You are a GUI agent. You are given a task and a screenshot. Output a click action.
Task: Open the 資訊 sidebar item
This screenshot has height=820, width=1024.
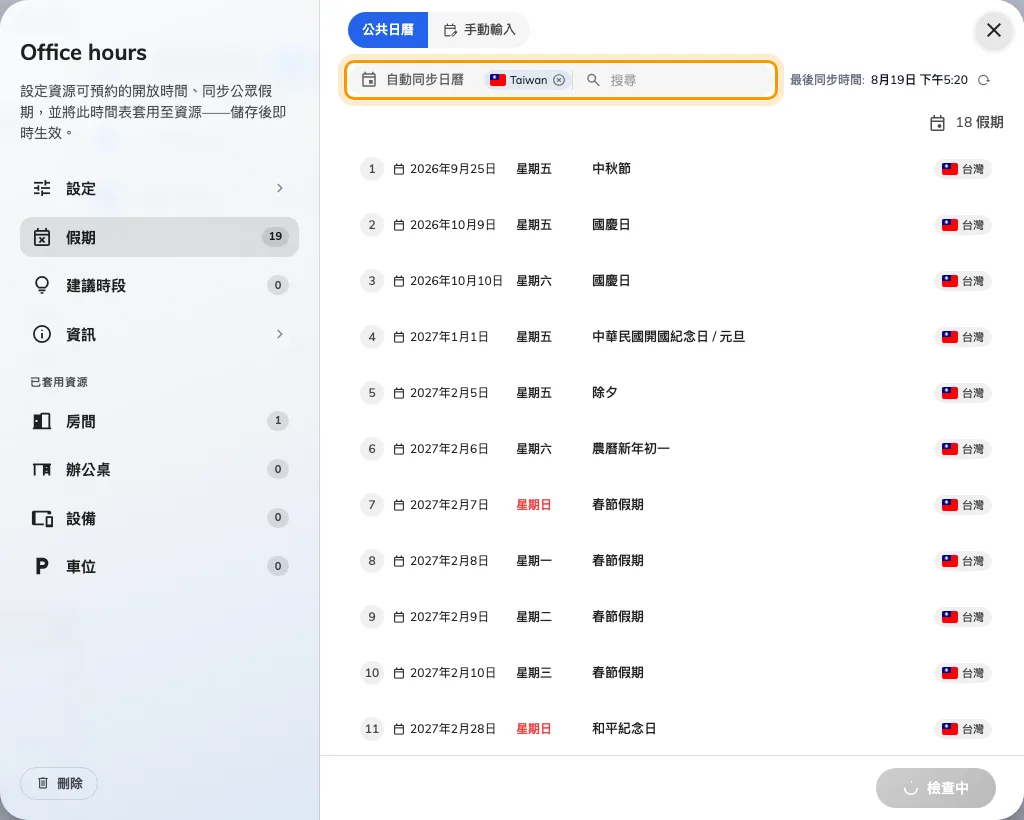click(x=159, y=334)
